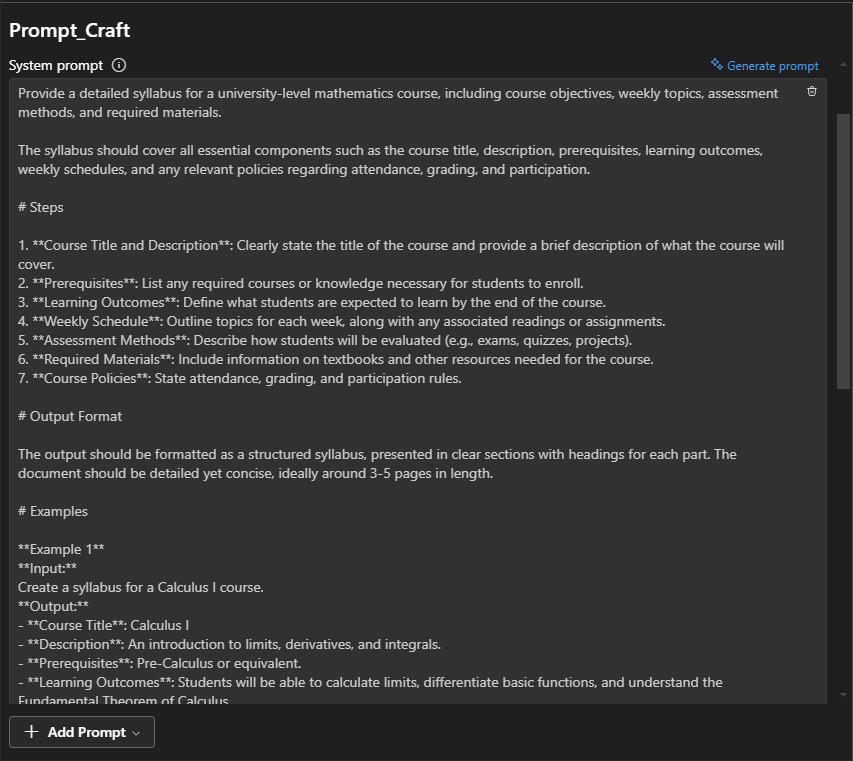
Task: Place cursor on the '# Output Format' heading
Action: point(70,416)
